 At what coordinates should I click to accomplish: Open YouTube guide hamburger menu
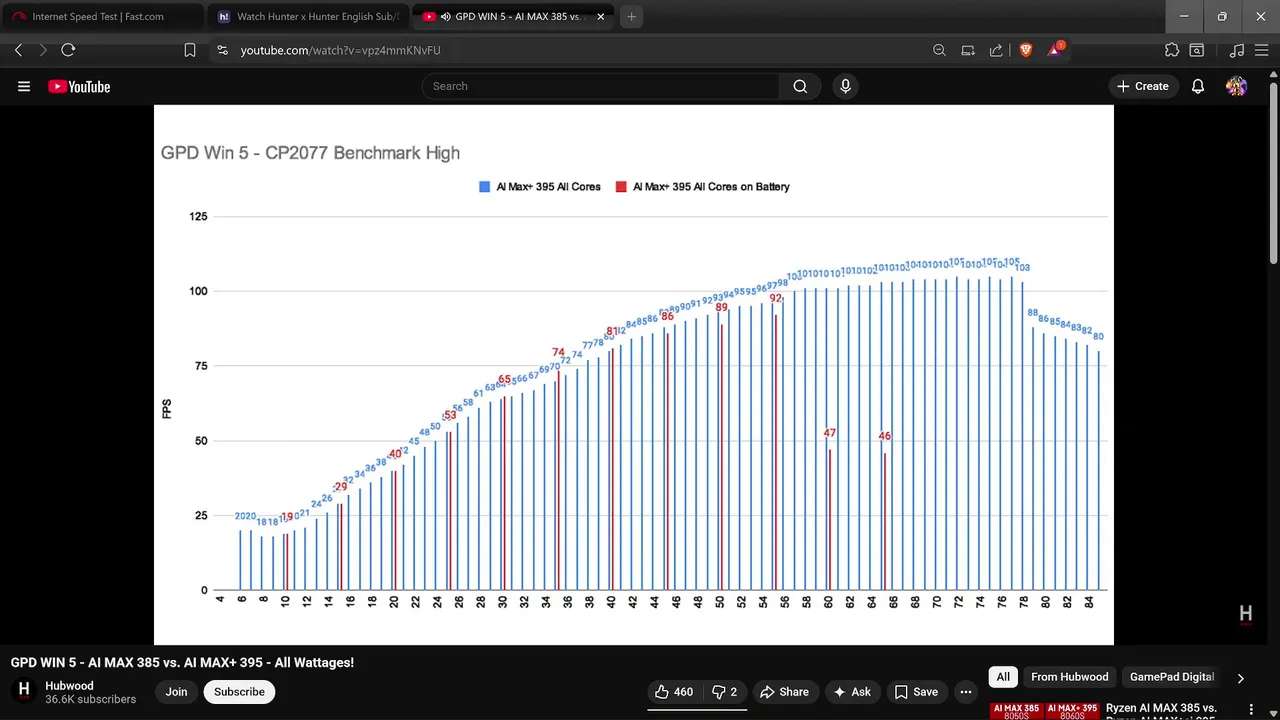[24, 87]
